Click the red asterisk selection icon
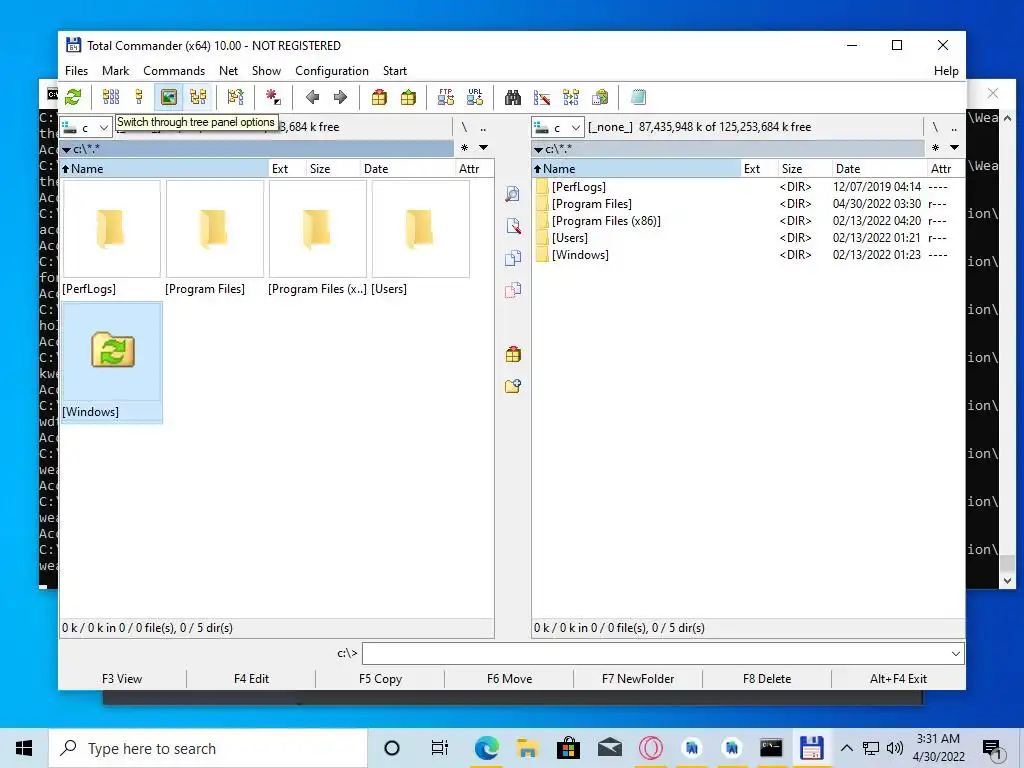The image size is (1024, 768). pos(272,97)
